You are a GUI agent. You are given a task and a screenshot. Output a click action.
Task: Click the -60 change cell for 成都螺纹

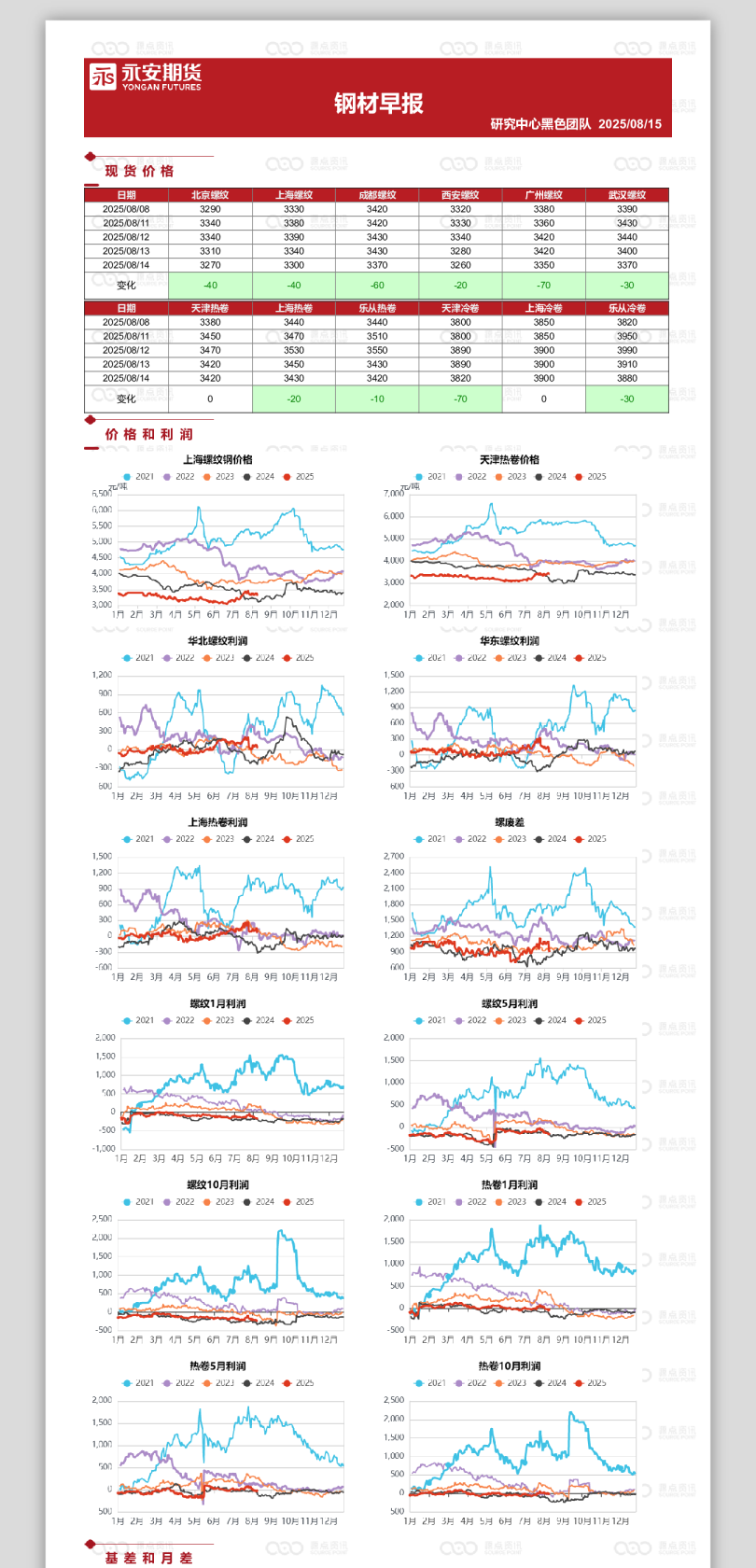click(377, 286)
